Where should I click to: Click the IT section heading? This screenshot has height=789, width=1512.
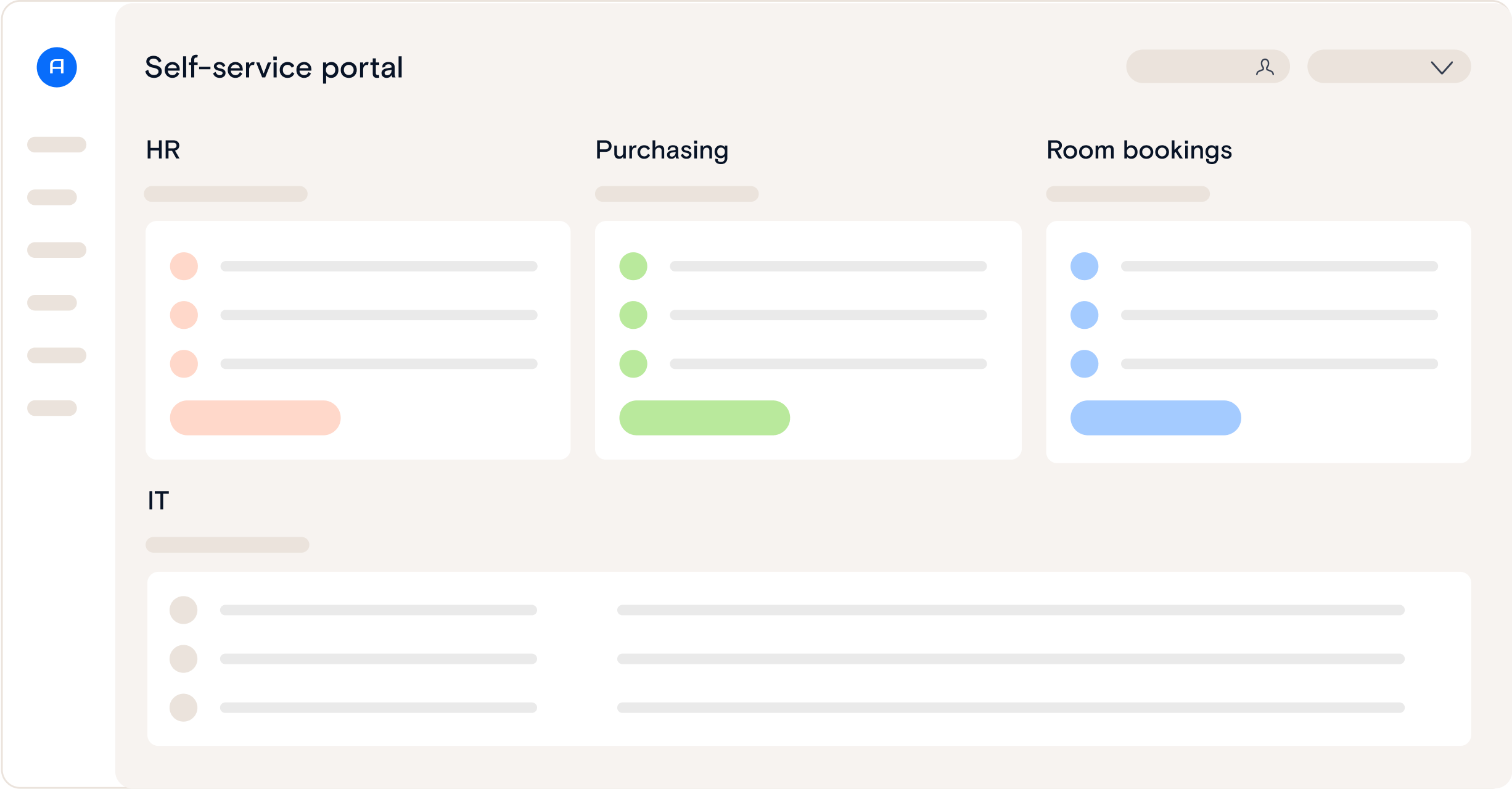(158, 500)
